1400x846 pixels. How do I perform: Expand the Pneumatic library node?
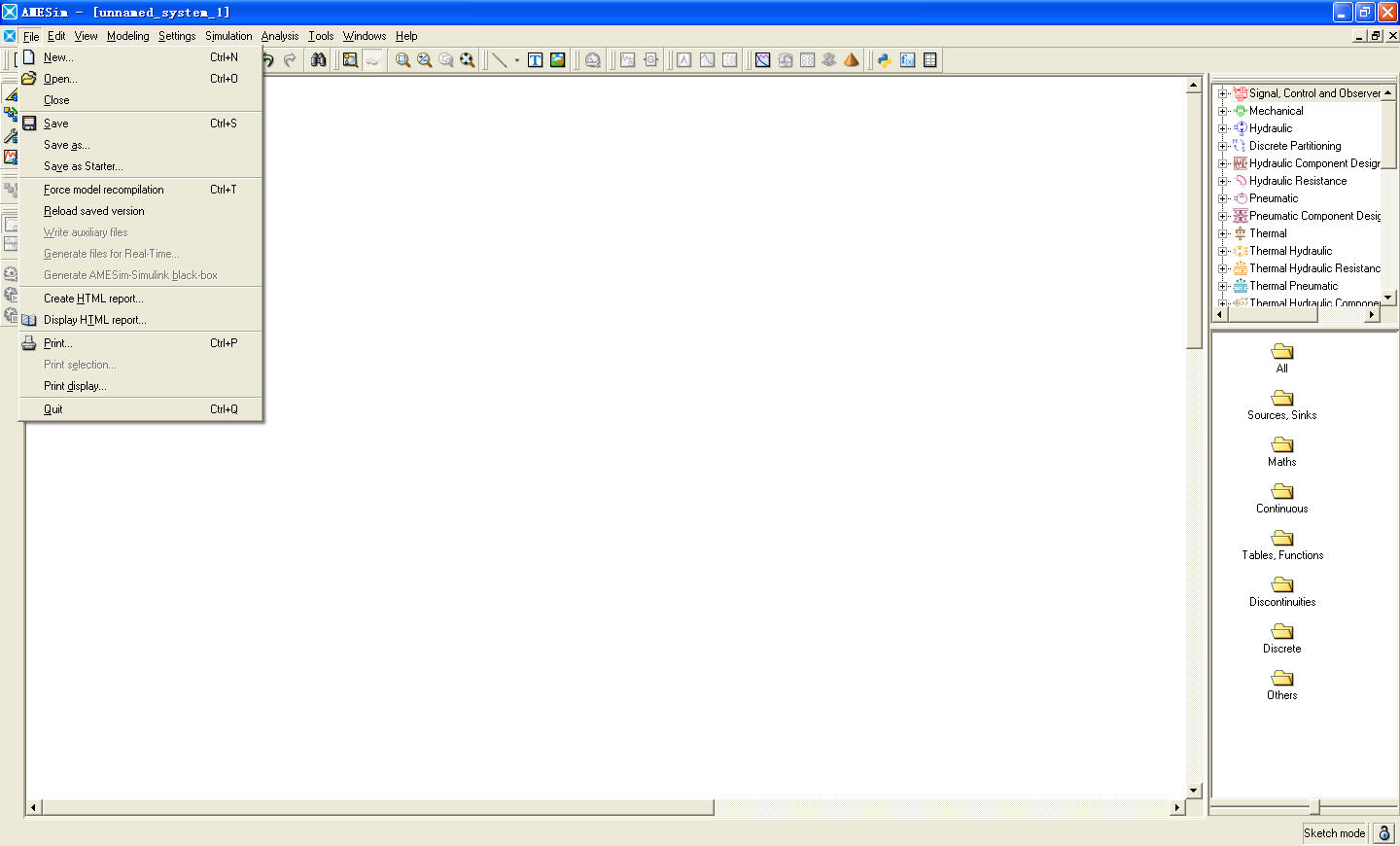(1223, 198)
